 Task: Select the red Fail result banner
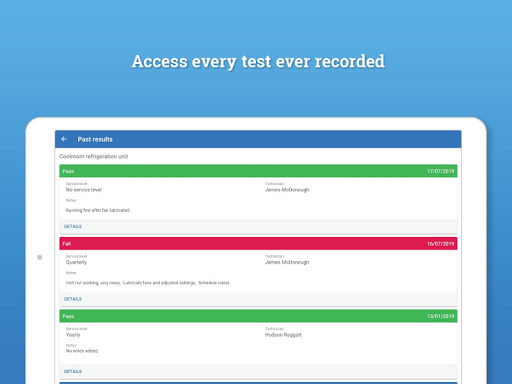tap(258, 244)
